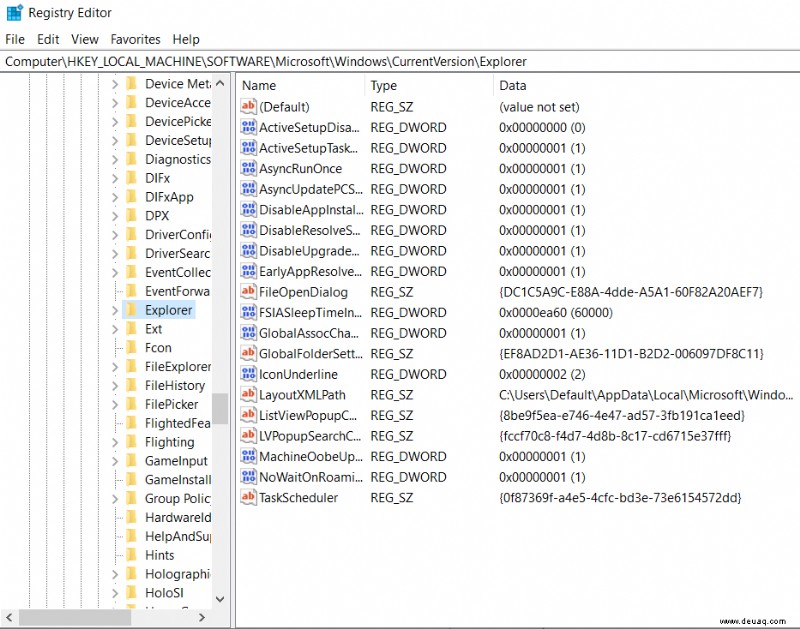Screen dimensions: 800x629
Task: Select the GlobalAssocCha... DWORD icon
Action: click(x=248, y=333)
